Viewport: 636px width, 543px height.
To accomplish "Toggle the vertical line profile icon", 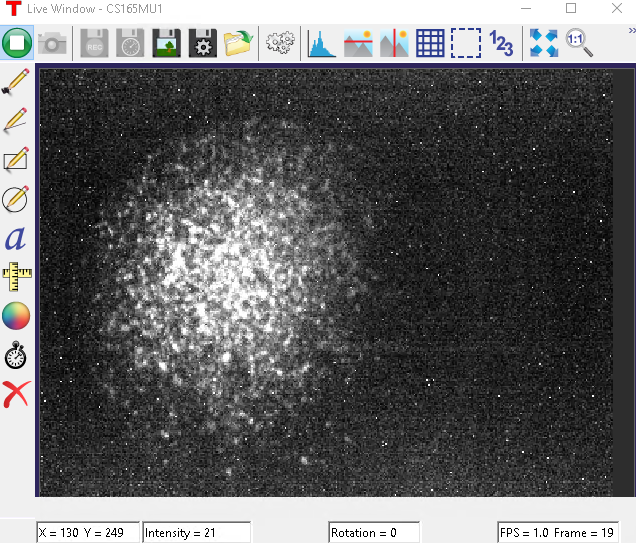I will click(x=394, y=43).
